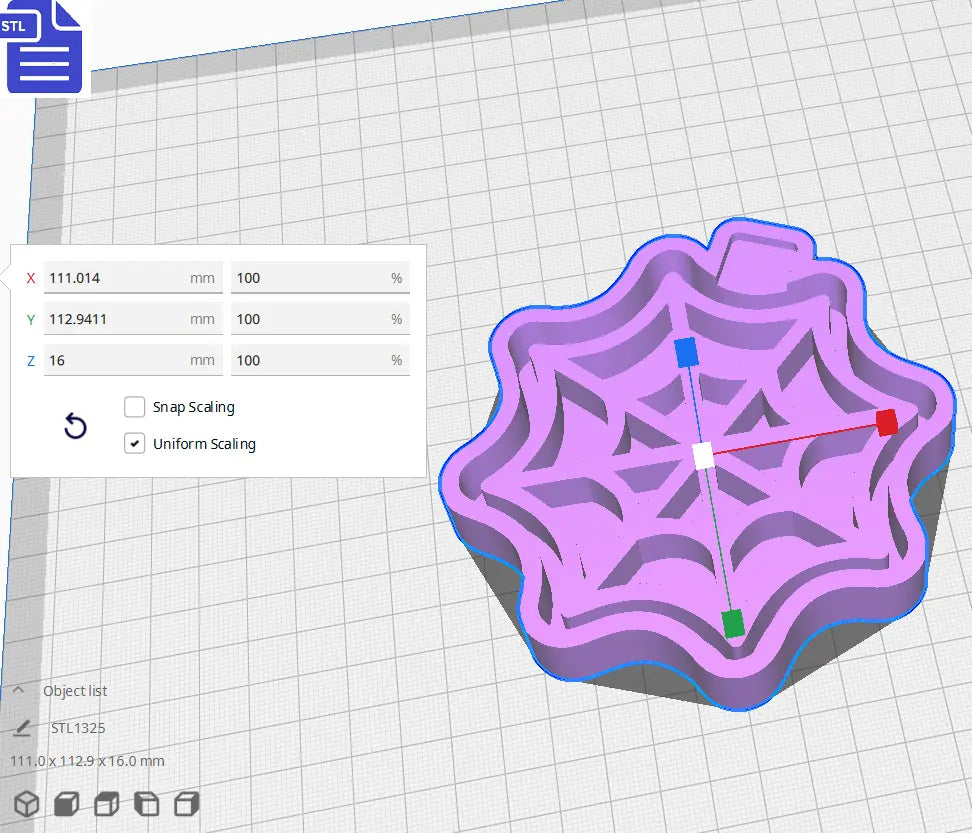
Task: Click the pencil icon beside STL1325
Action: pyautogui.click(x=22, y=727)
